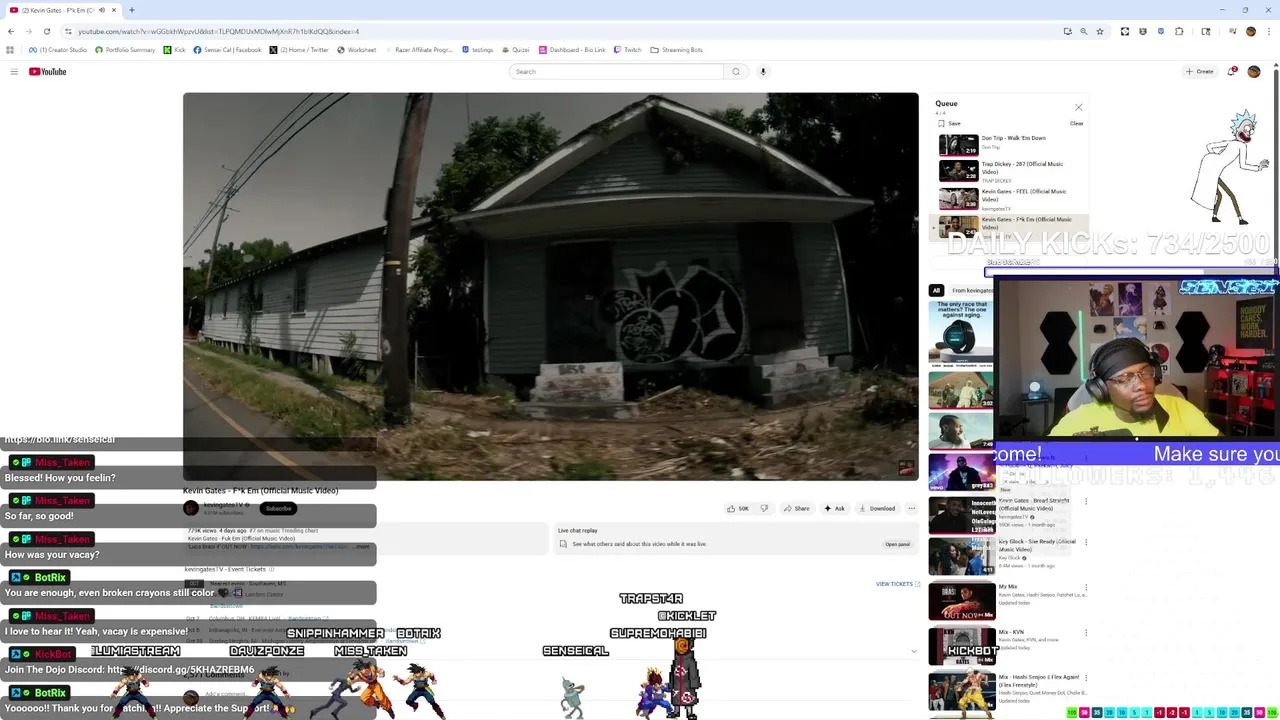This screenshot has height=720, width=1280.
Task: Bookmark this page with star icon
Action: click(1100, 31)
